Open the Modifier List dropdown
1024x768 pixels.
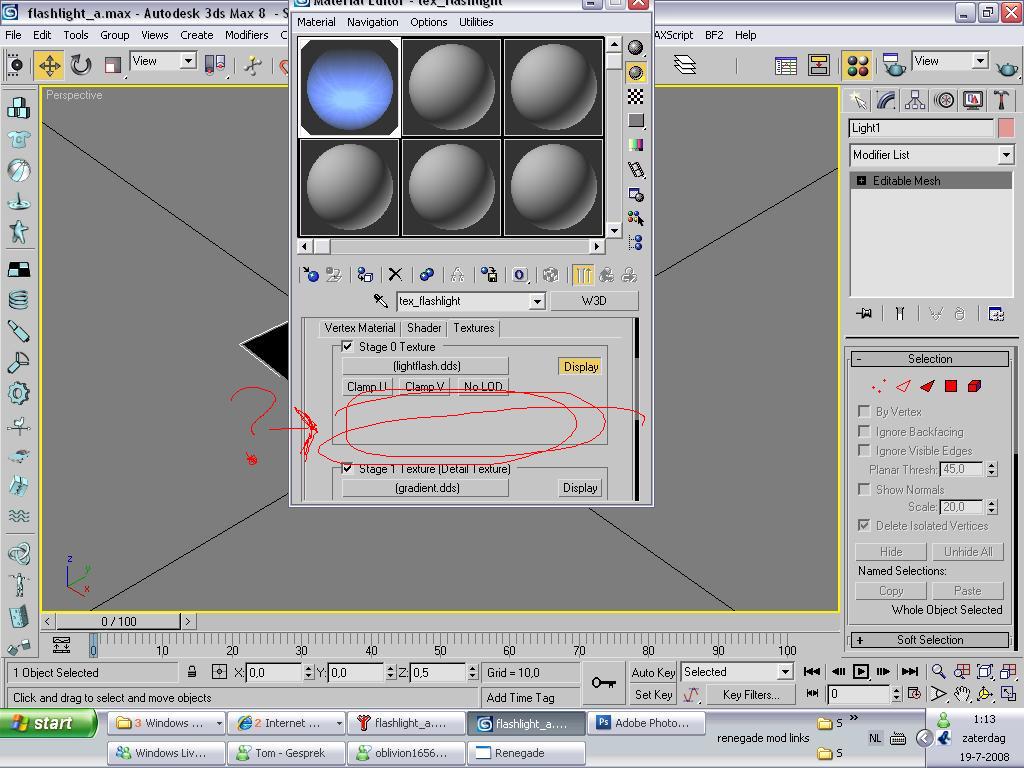pyautogui.click(x=1006, y=155)
